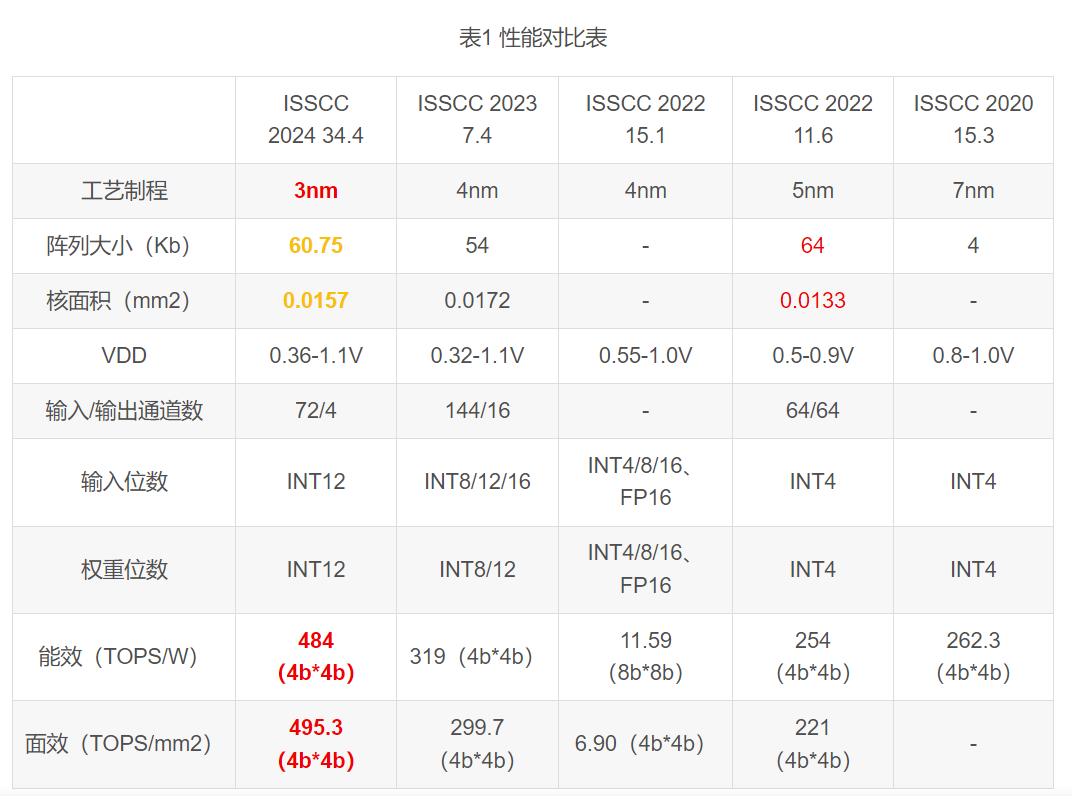Click the 面效 (TOPS/mm2) row label
Screen dimensions: 1072x798
(118, 744)
